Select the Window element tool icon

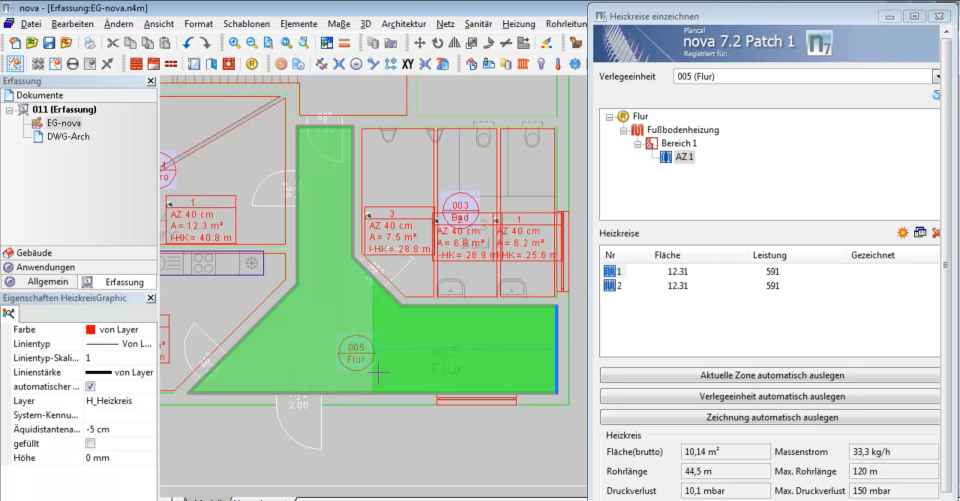[194, 64]
